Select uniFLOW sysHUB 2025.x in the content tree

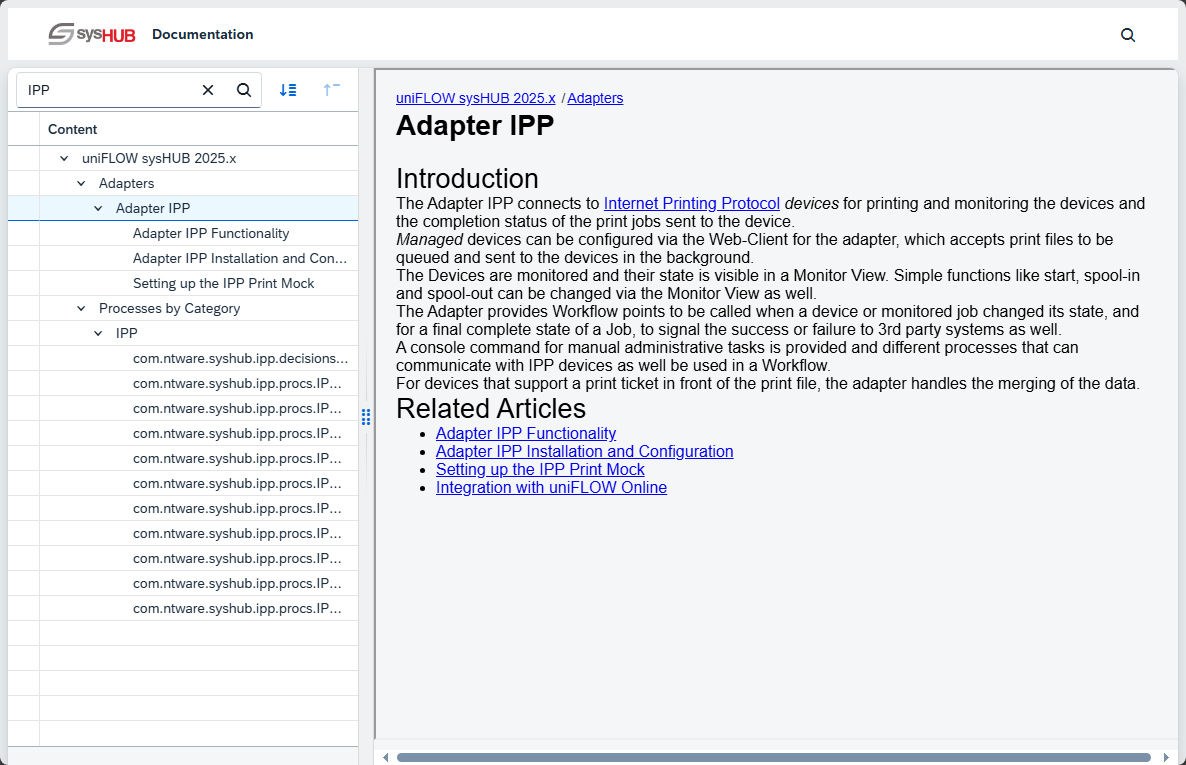click(160, 158)
